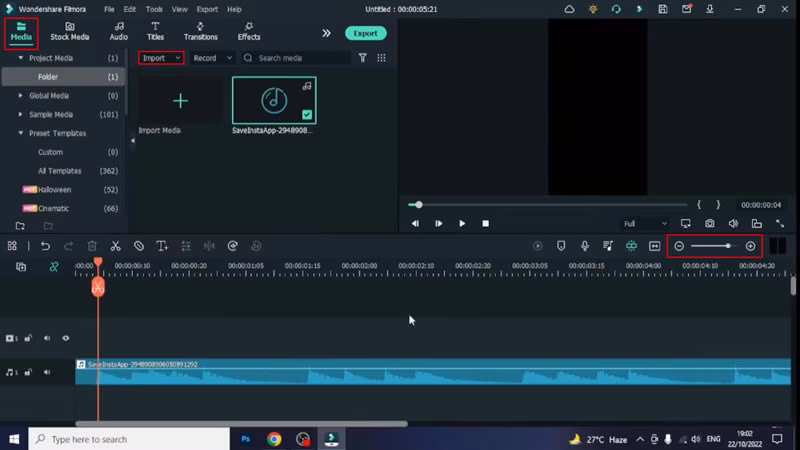Open the Transitions tab
800x450 pixels.
coord(201,32)
